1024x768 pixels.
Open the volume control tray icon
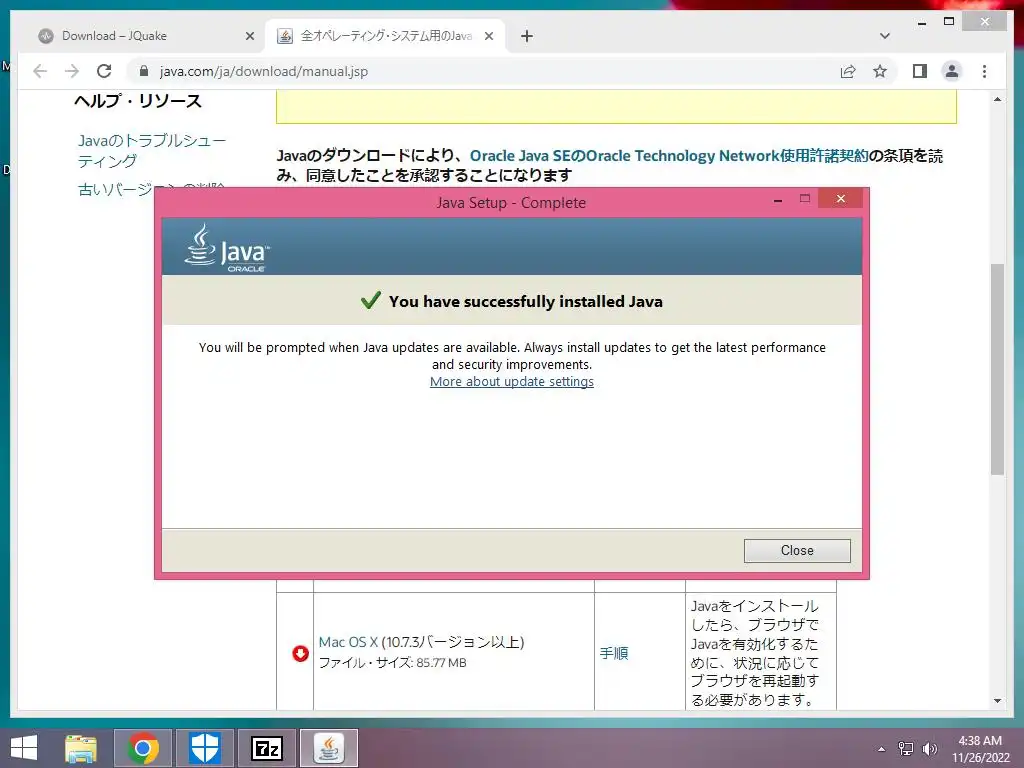tap(929, 749)
